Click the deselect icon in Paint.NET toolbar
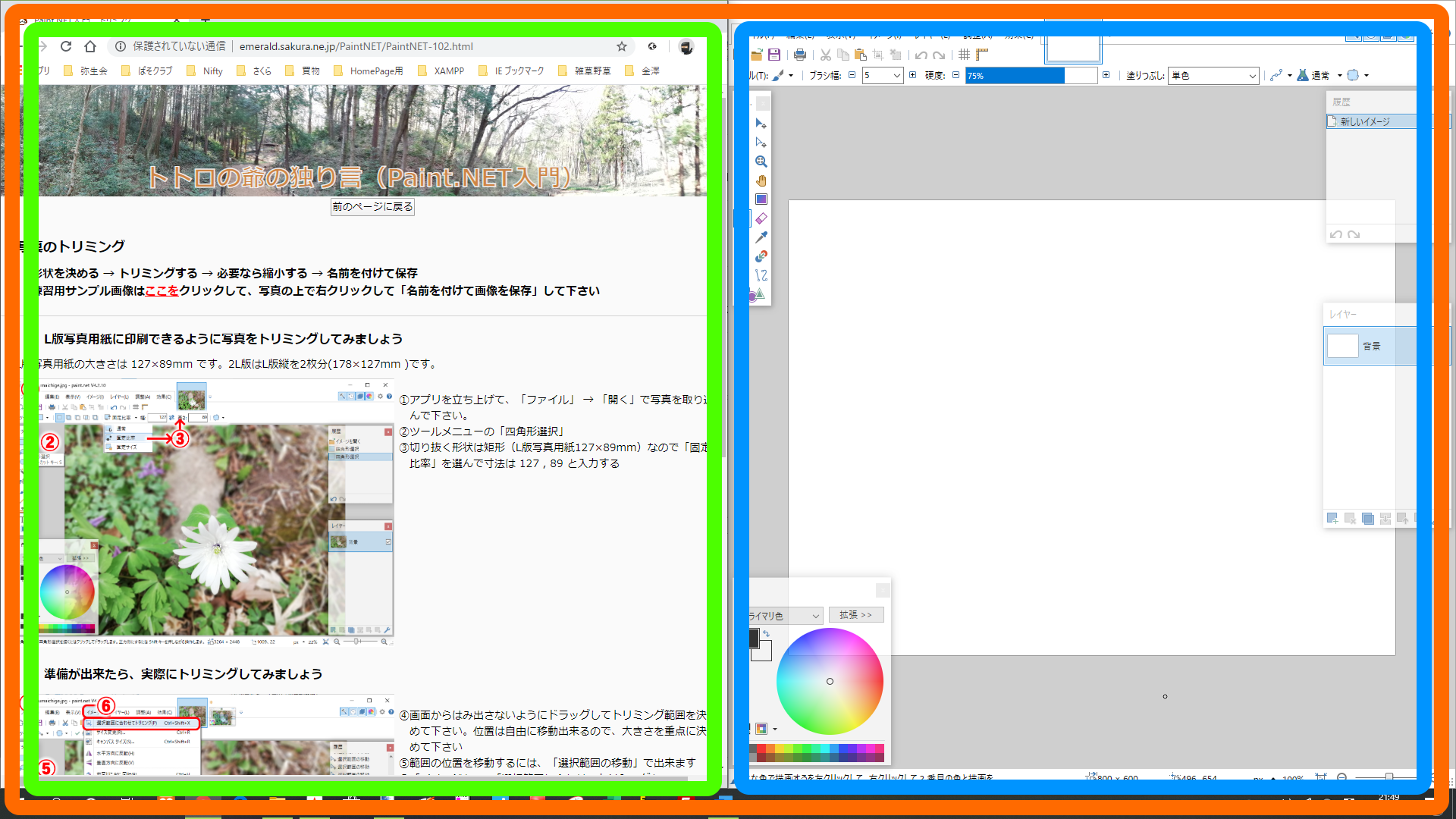The width and height of the screenshot is (1456, 819). point(896,55)
